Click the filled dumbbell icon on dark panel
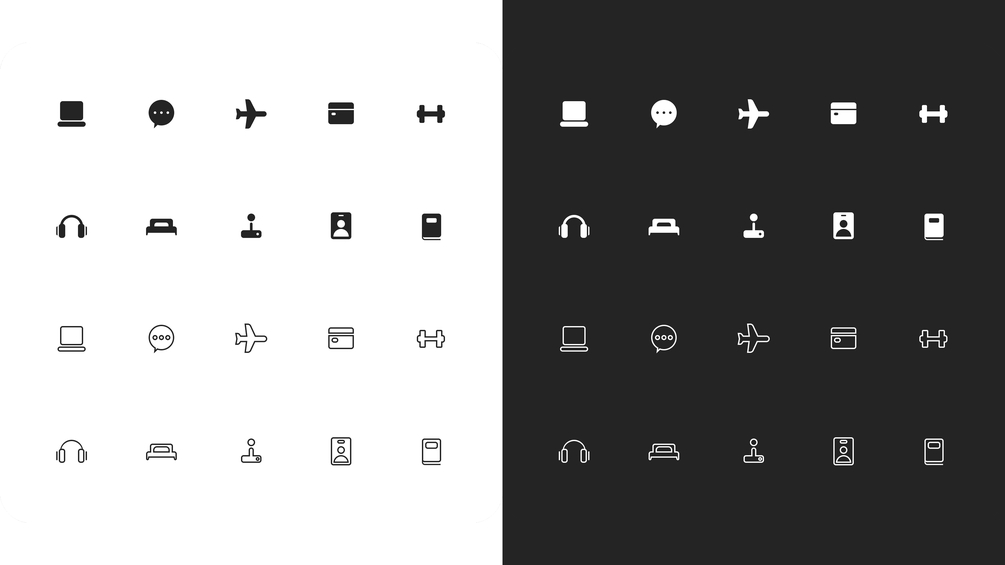Screen dimensions: 1005x565 [x=933, y=114]
